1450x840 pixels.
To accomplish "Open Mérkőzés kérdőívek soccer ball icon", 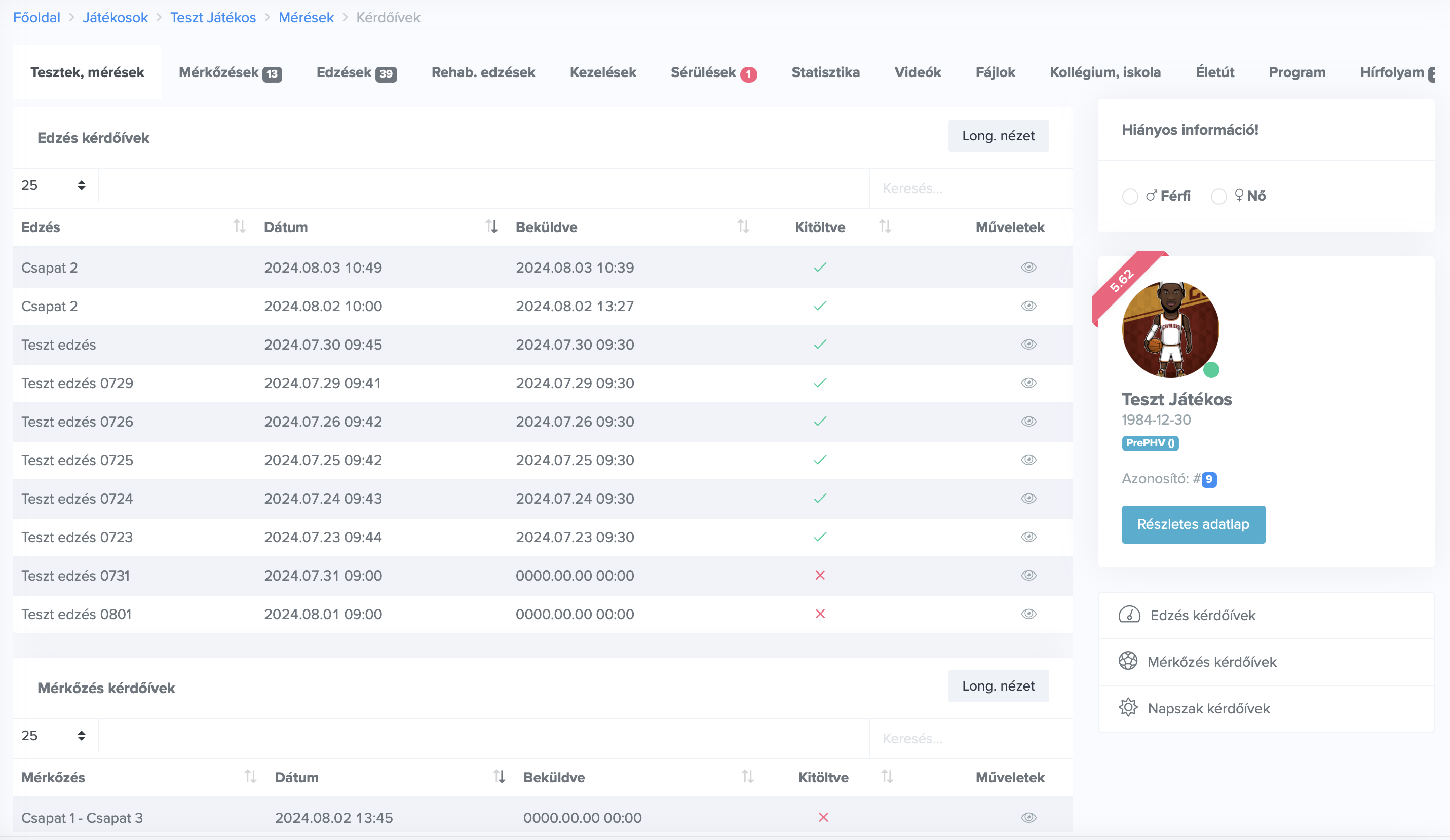I will (x=1128, y=661).
